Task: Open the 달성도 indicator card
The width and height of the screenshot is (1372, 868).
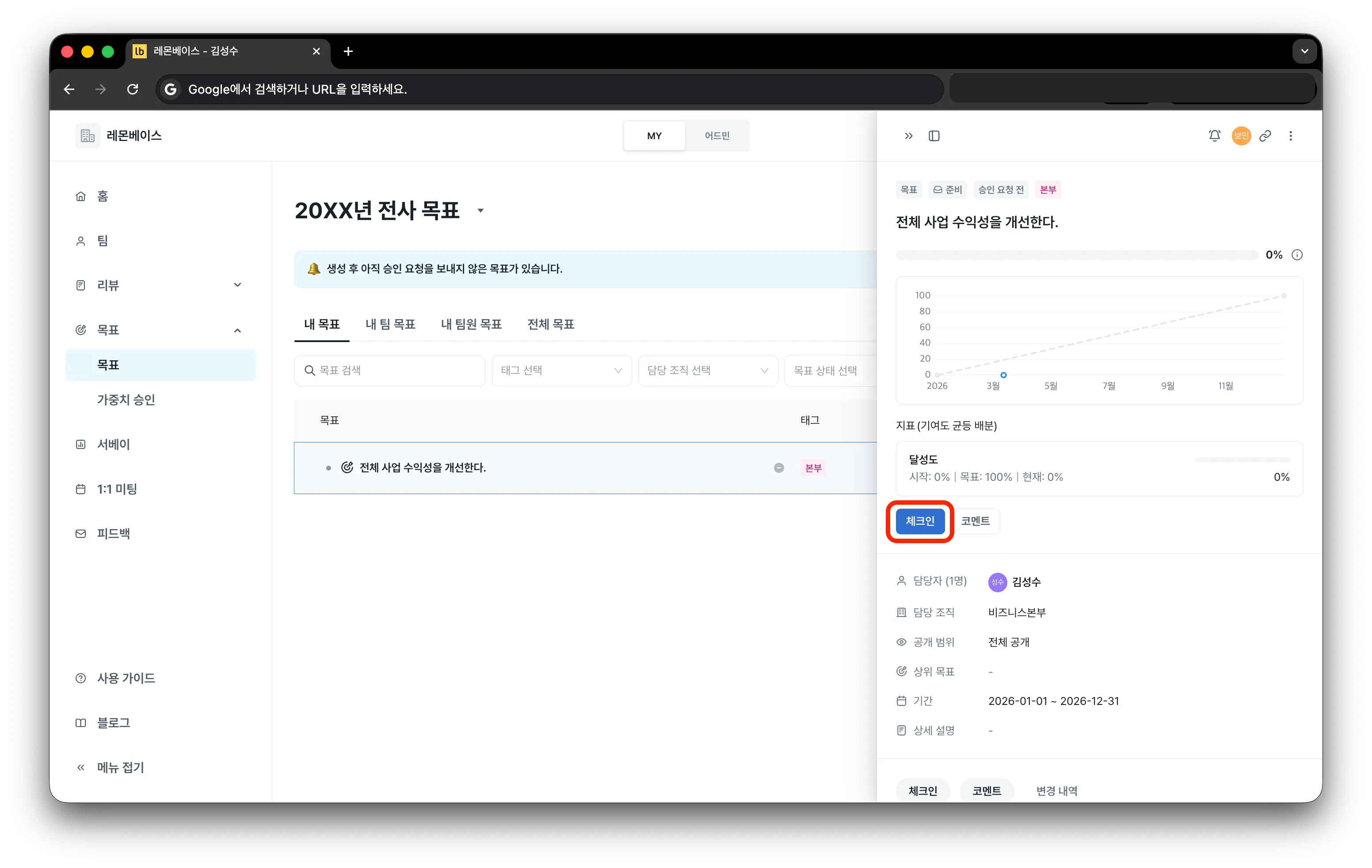Action: click(x=1099, y=468)
